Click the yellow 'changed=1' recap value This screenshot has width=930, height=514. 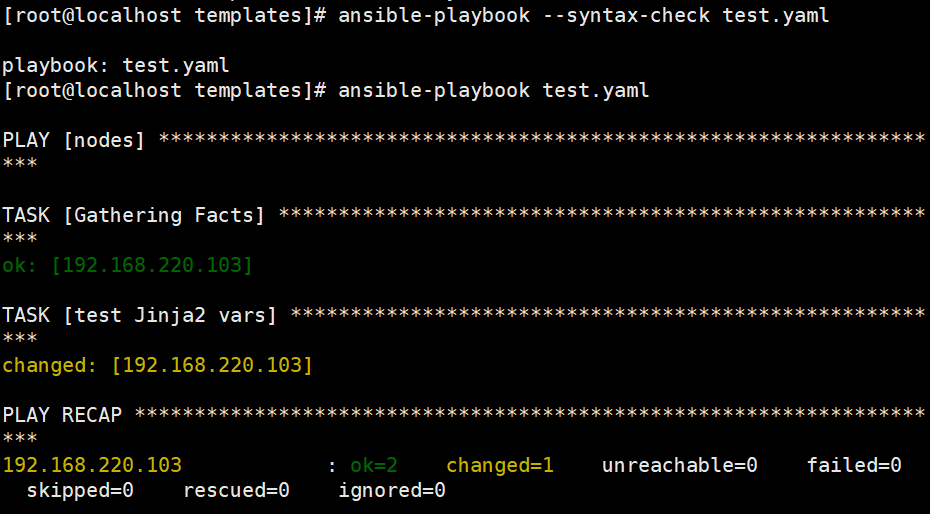(x=499, y=465)
